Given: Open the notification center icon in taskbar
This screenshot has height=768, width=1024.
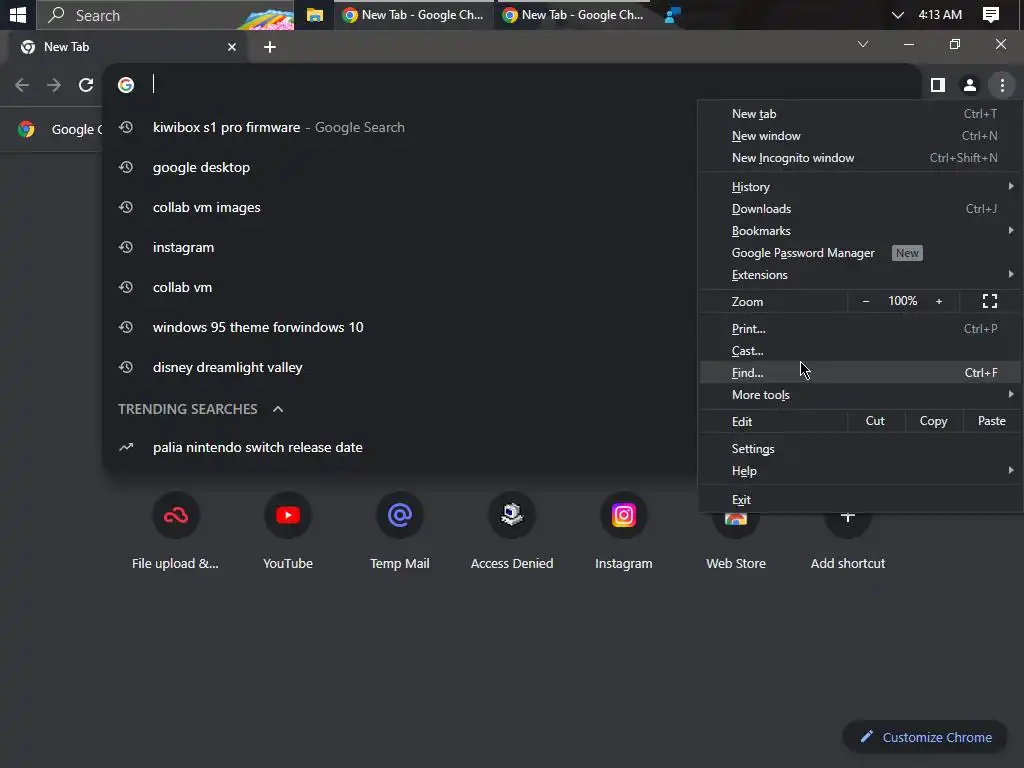Looking at the screenshot, I should tap(991, 15).
